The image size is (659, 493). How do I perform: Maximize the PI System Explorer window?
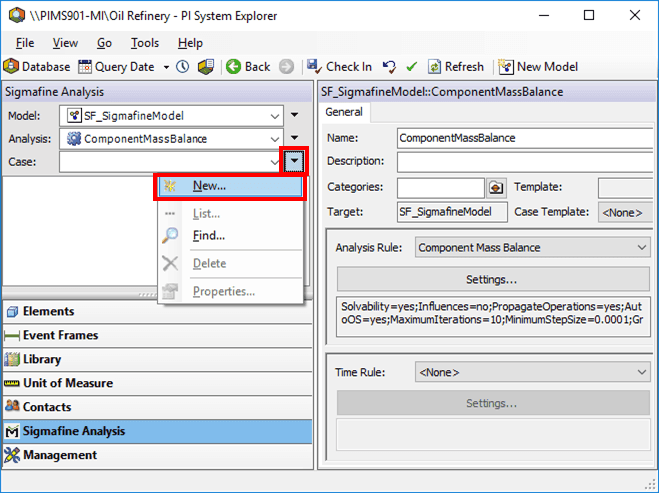589,15
